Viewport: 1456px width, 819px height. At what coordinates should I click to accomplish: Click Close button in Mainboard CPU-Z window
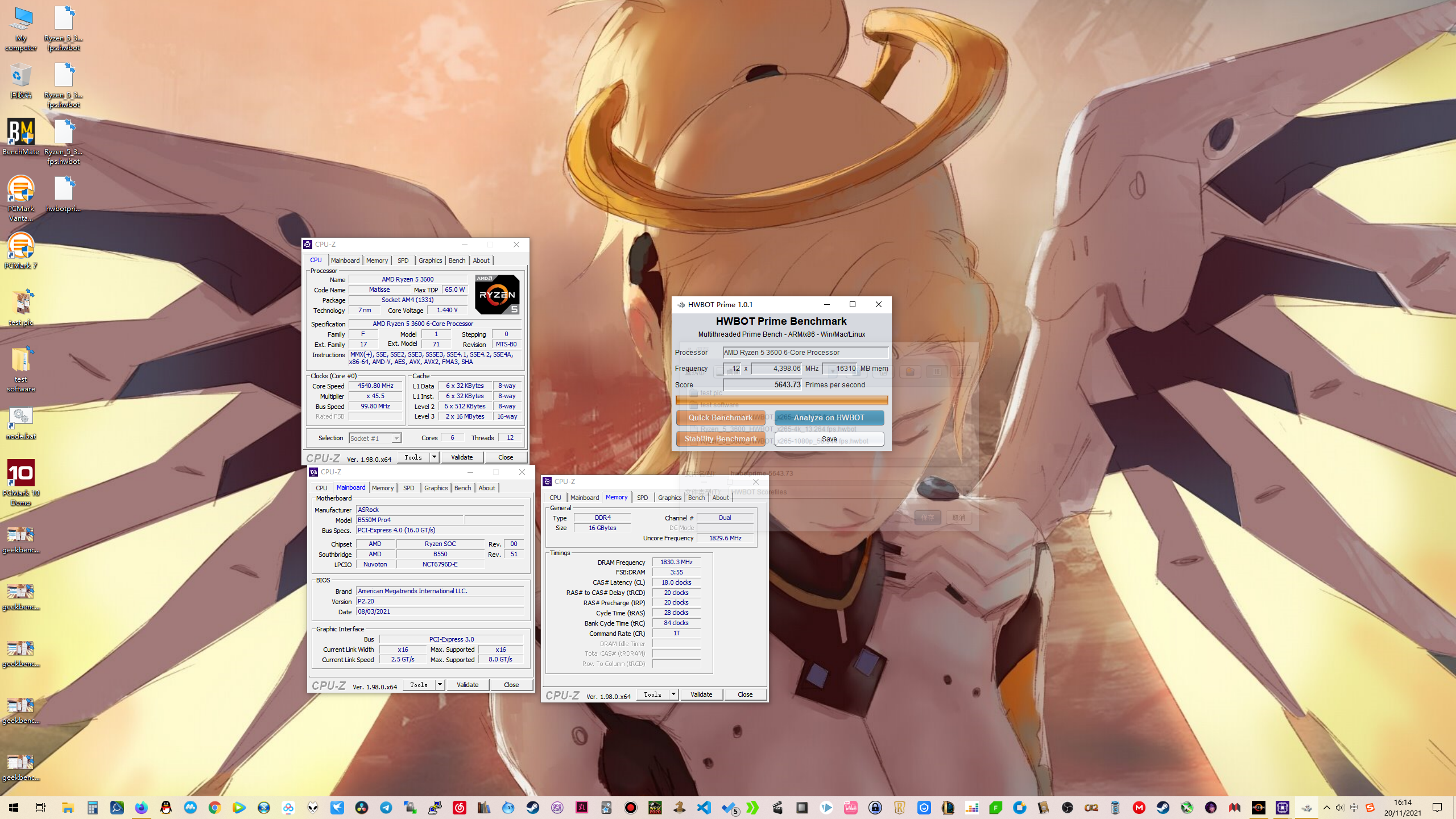[511, 684]
